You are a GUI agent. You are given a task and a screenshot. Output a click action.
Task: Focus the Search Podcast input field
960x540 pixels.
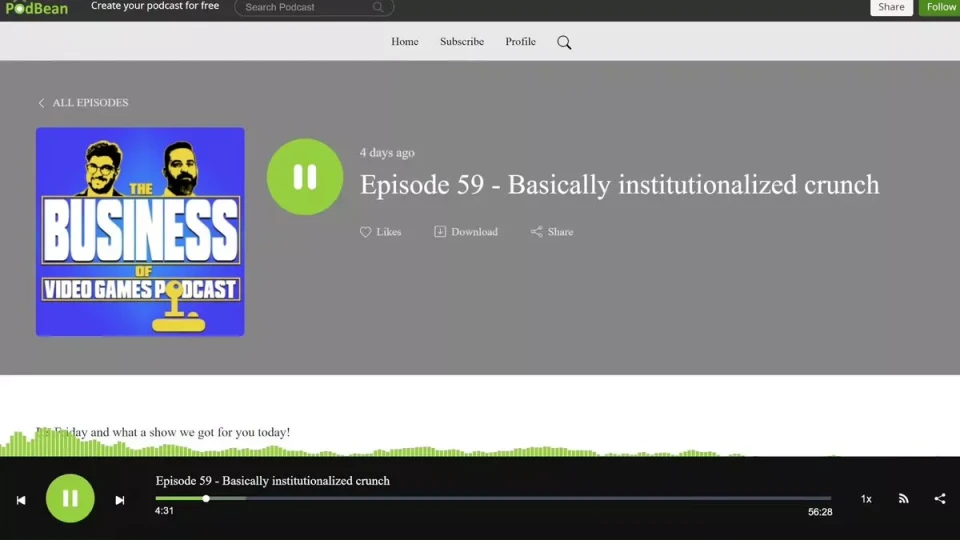(314, 7)
